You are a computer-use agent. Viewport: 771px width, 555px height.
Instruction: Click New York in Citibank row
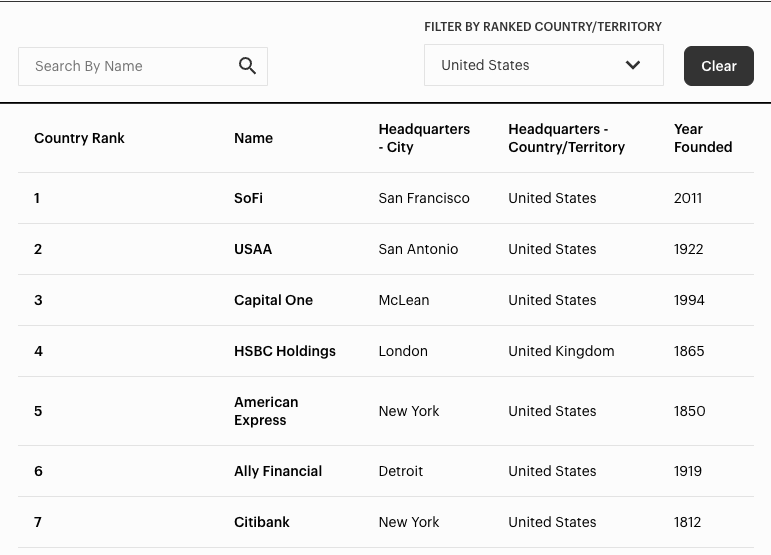click(x=409, y=522)
